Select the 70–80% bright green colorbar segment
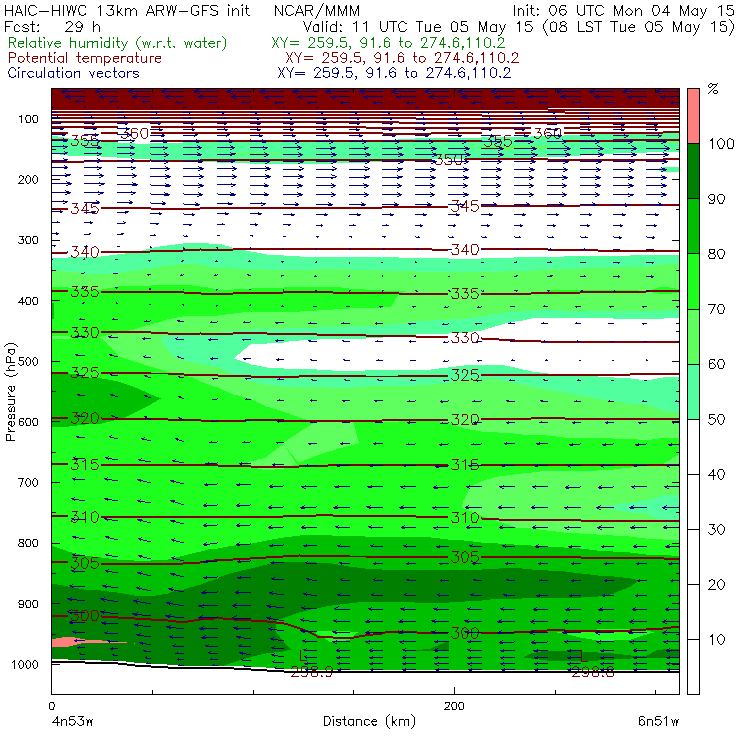This screenshot has width=740, height=740. point(693,281)
